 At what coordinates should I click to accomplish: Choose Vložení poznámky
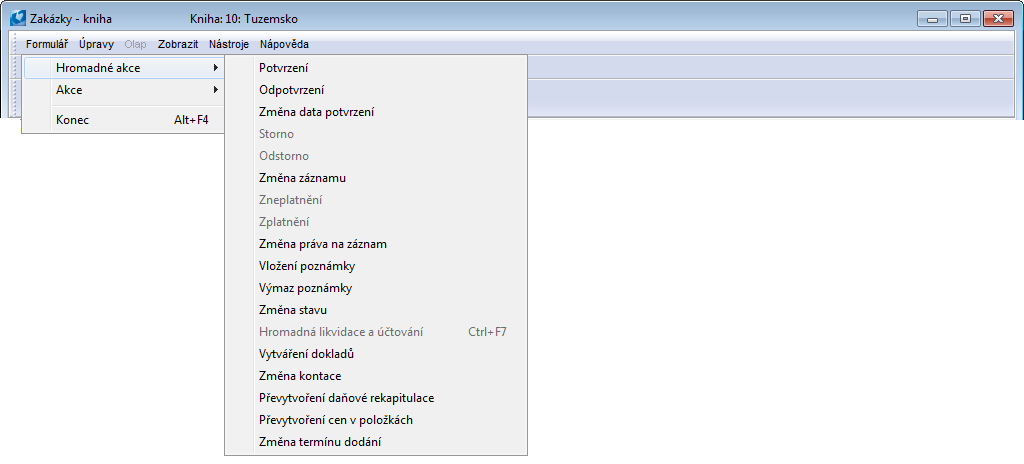[x=307, y=266]
